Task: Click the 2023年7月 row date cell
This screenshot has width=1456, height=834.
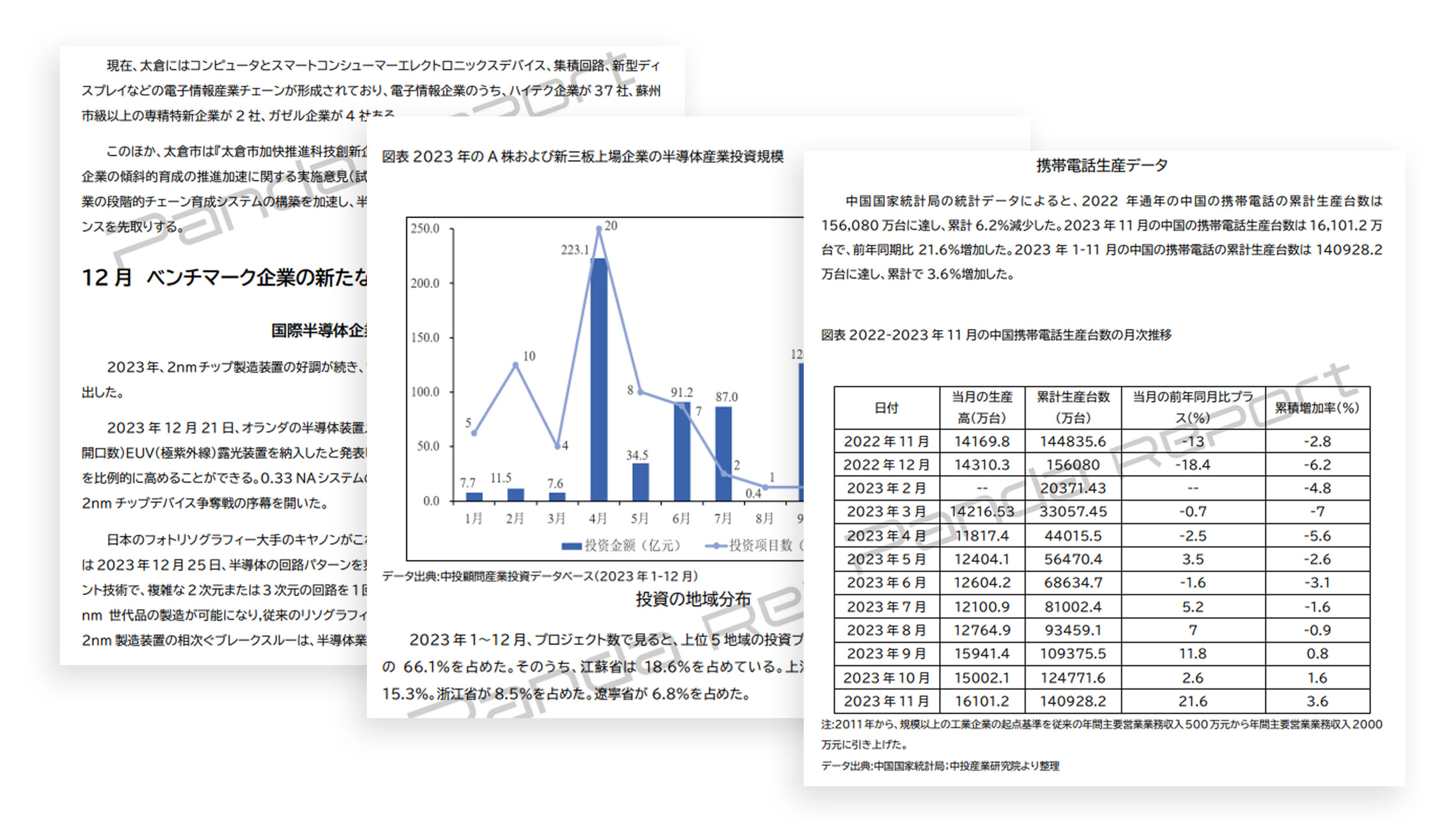Action: point(886,607)
